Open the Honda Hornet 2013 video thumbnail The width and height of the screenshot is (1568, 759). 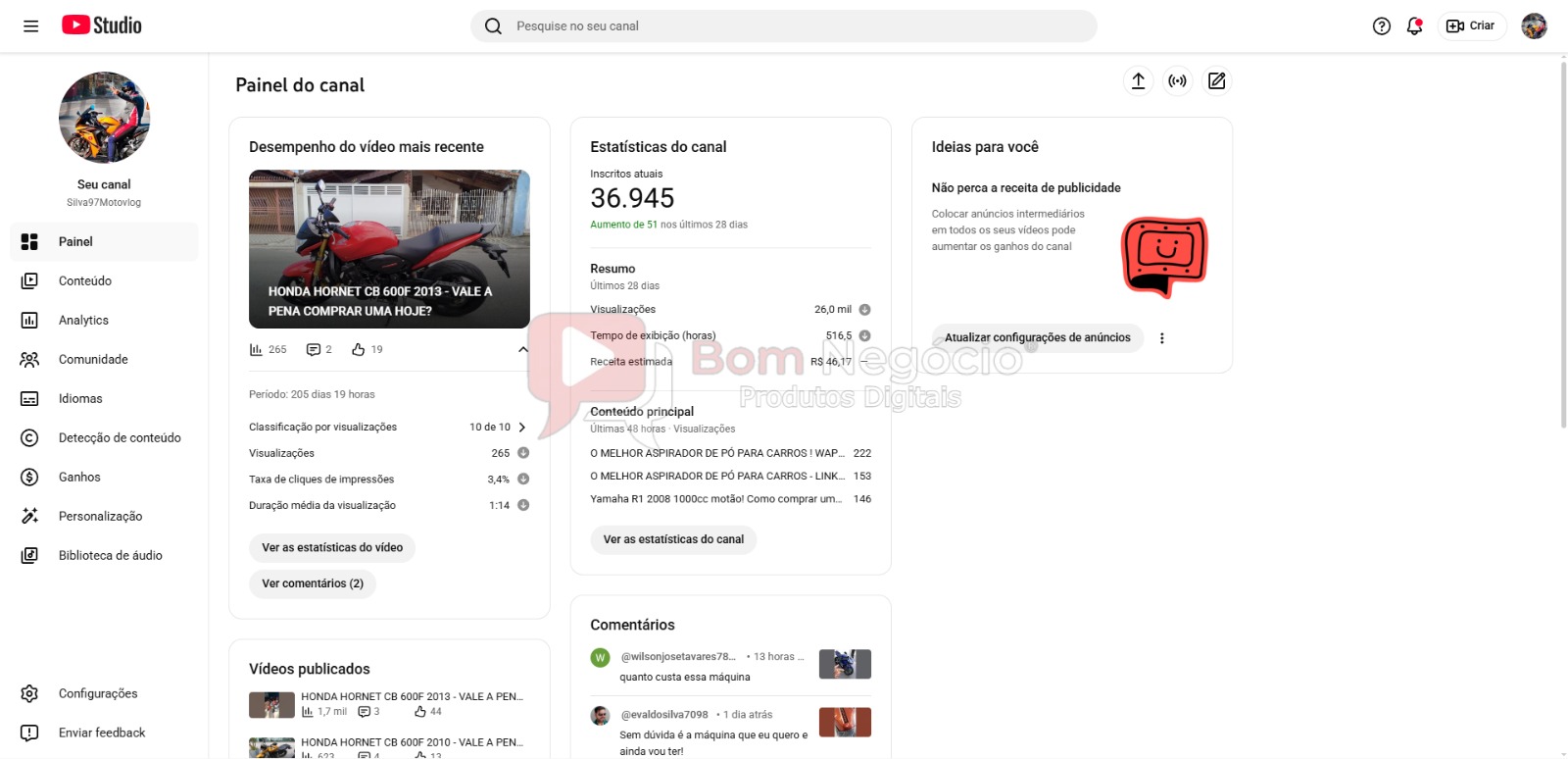tap(389, 249)
